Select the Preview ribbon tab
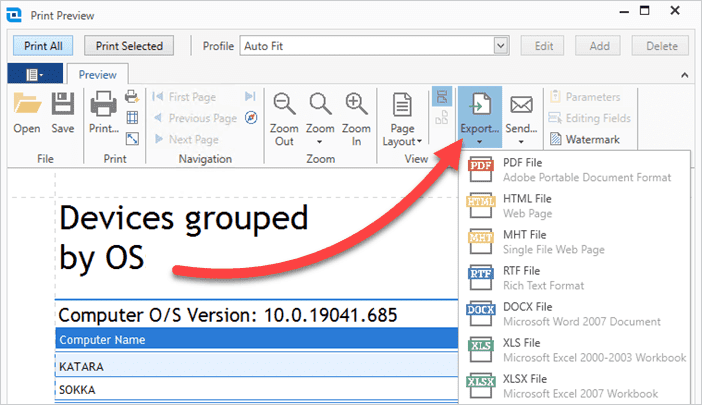Screen dimensions: 702x405 97,74
